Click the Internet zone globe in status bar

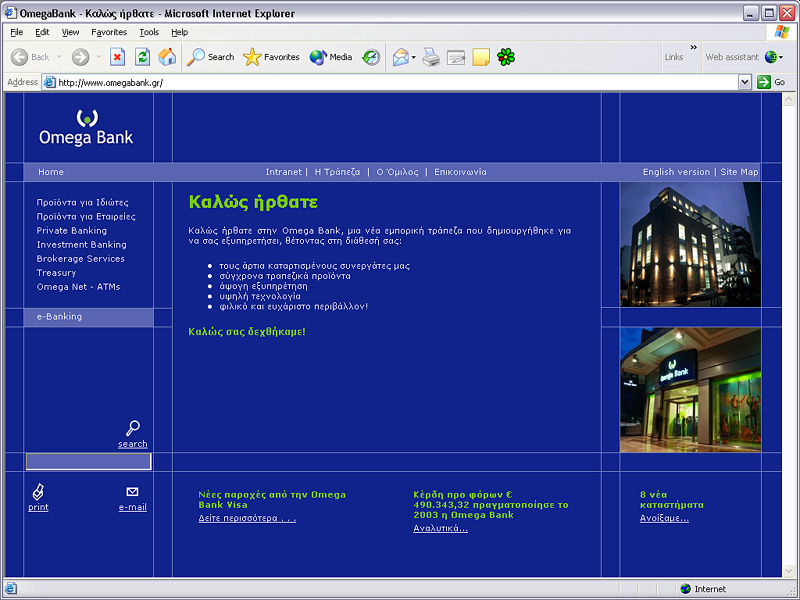click(x=686, y=589)
